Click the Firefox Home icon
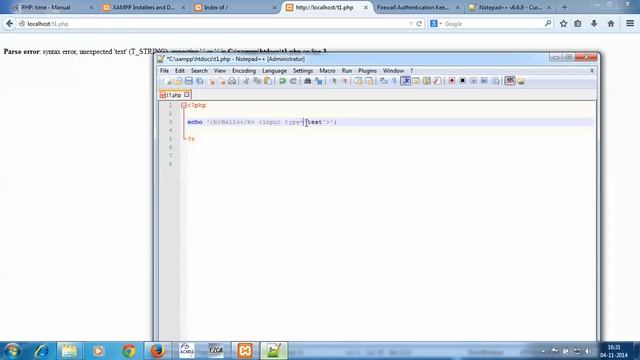The image size is (640, 360). (x=611, y=24)
